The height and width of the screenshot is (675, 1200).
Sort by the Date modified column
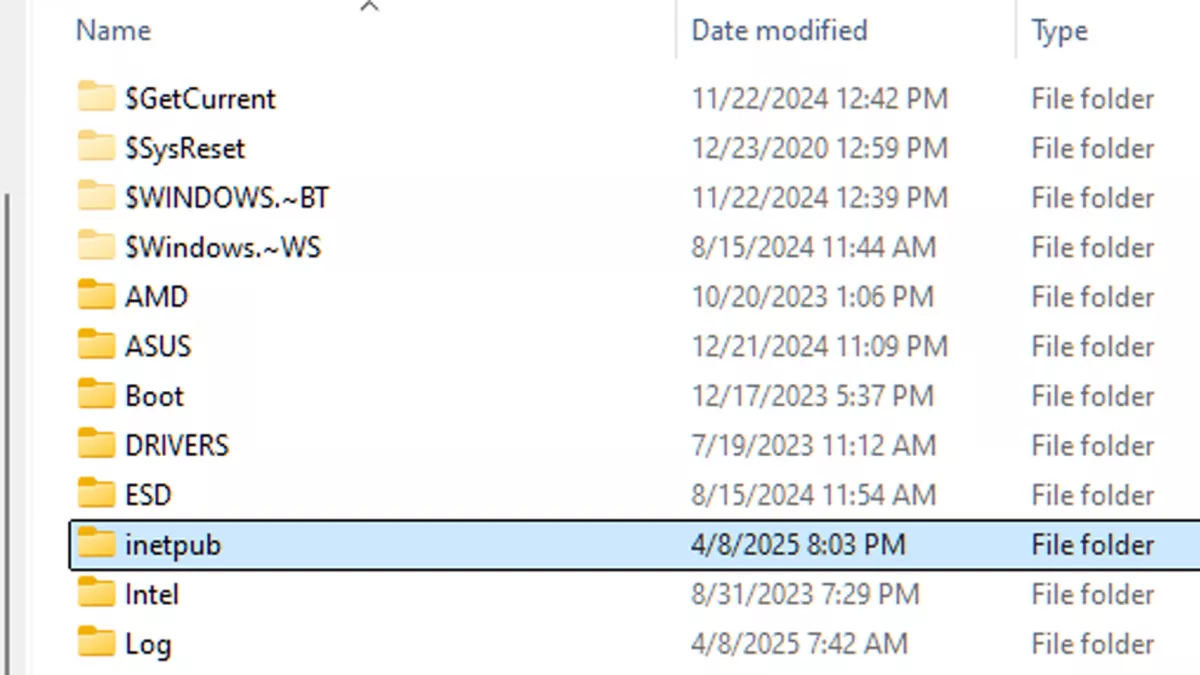(x=779, y=31)
